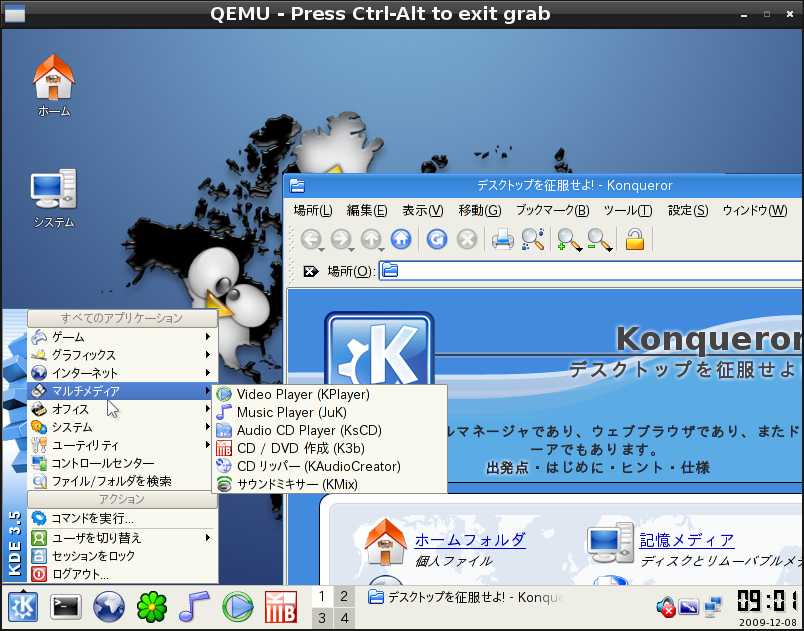
Task: Switch to virtual desktop 3
Action: pyautogui.click(x=322, y=618)
